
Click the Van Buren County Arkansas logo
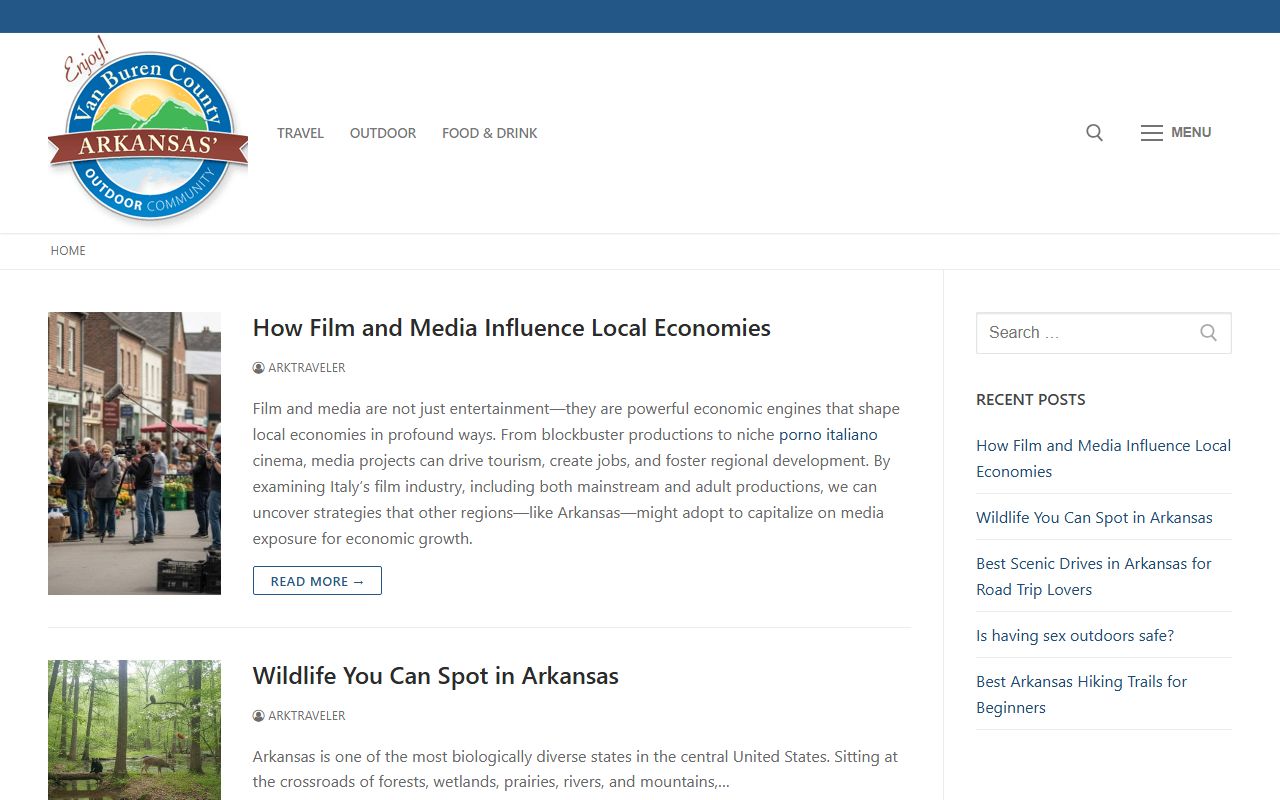pyautogui.click(x=148, y=133)
